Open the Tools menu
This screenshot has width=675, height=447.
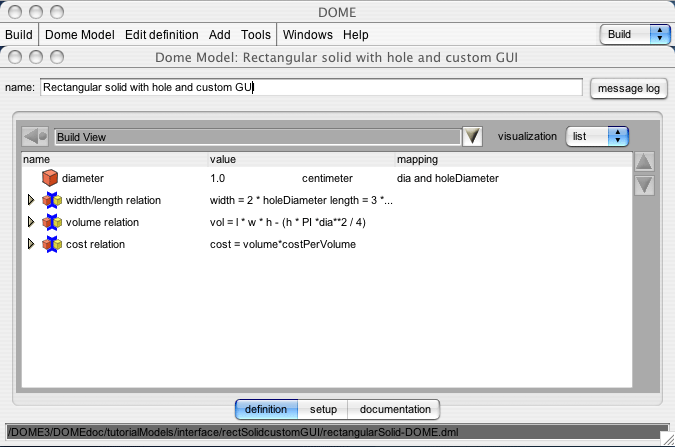(x=256, y=34)
